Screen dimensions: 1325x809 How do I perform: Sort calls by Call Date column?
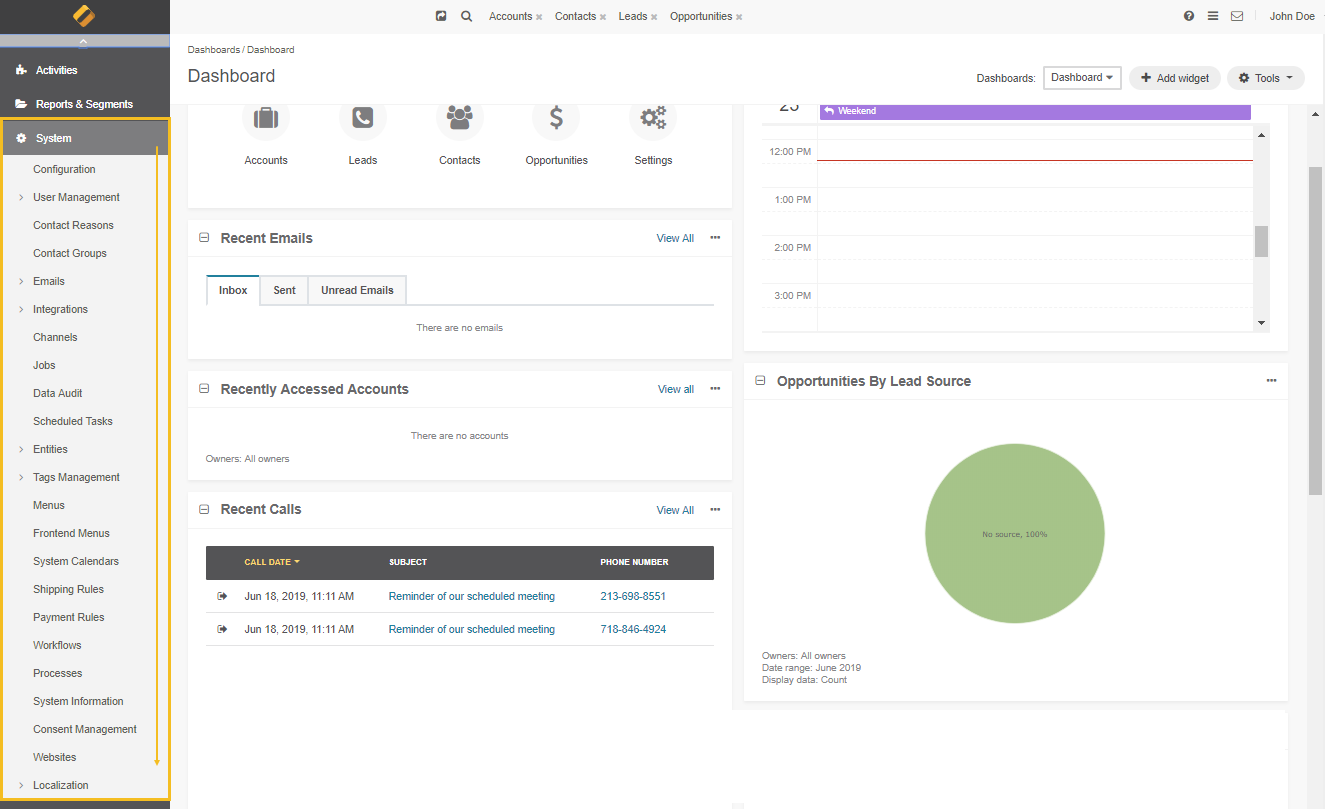272,562
